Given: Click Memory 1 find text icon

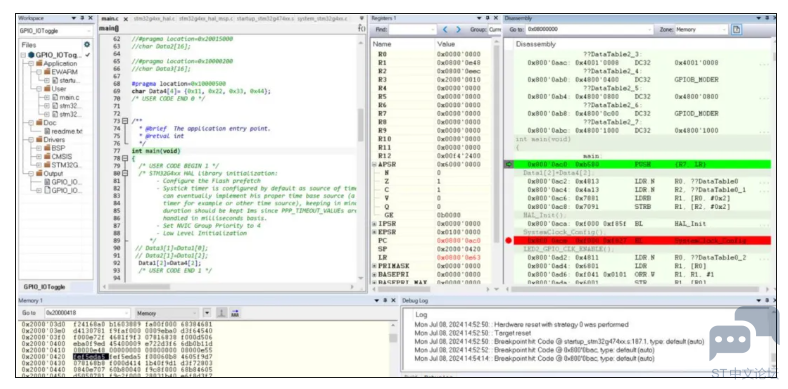Looking at the screenshot, I should [235, 313].
